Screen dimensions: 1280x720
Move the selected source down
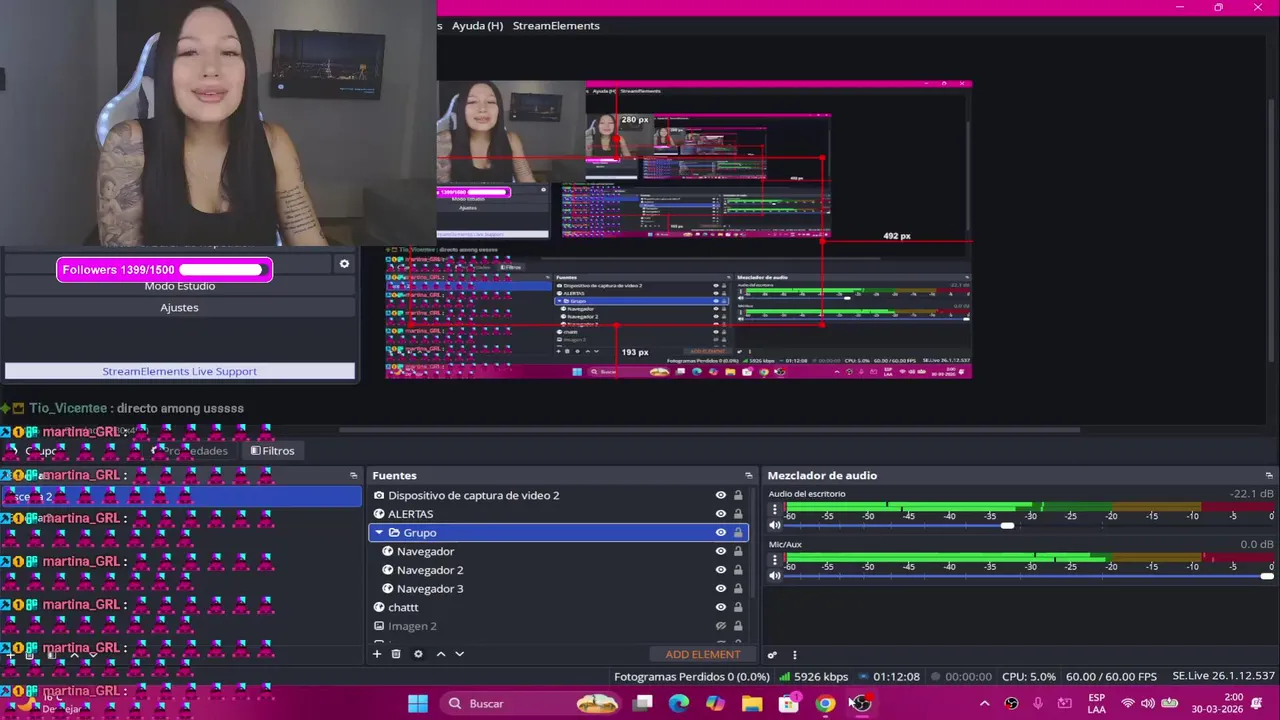point(459,654)
